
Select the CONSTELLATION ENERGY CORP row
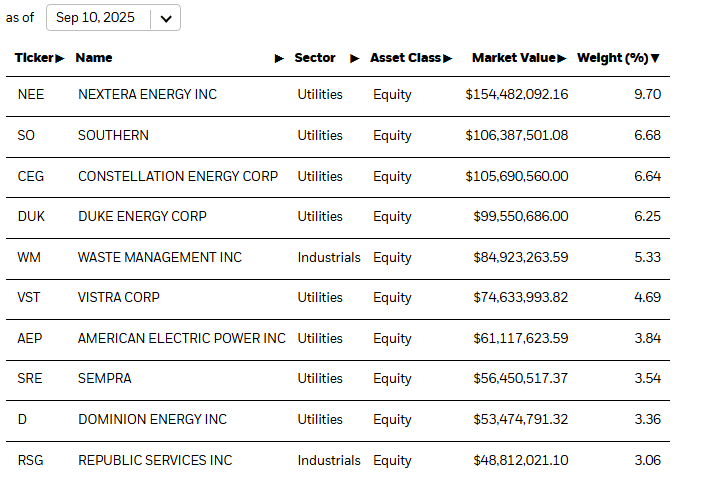[x=178, y=176]
